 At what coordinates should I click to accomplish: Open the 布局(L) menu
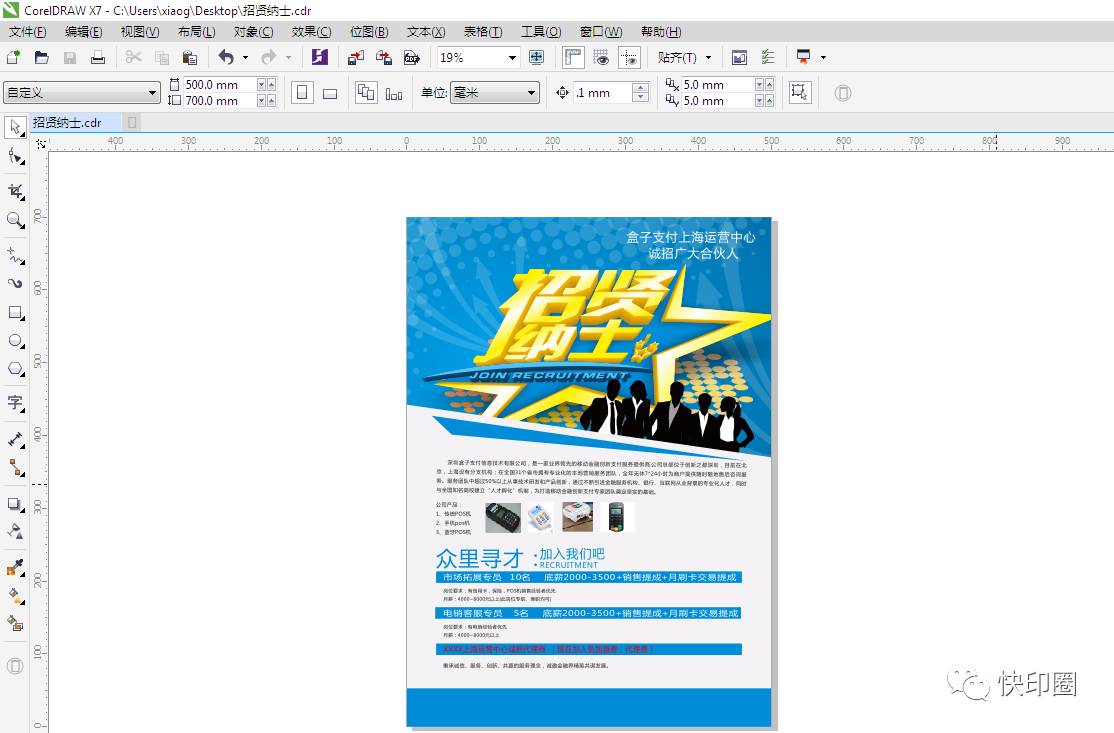coord(197,32)
